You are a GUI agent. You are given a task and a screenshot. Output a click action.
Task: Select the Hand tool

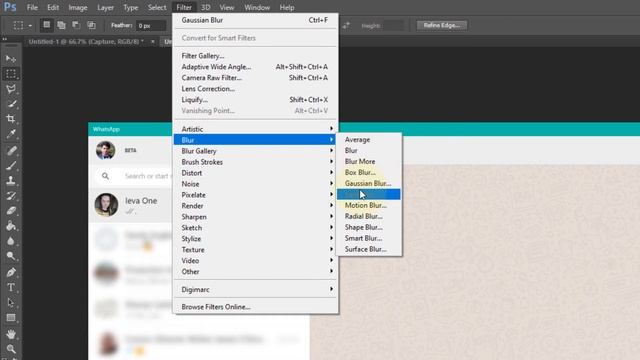click(11, 334)
